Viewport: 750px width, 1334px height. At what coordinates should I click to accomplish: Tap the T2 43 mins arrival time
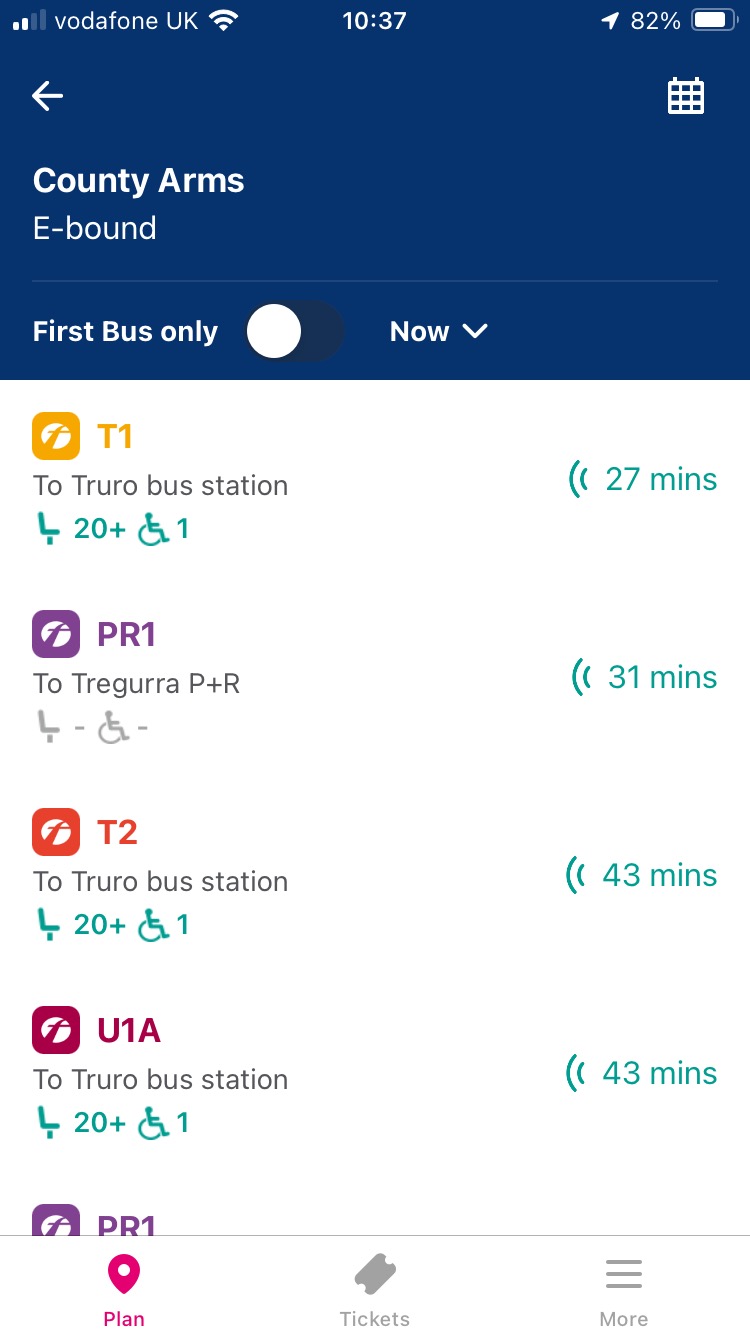[659, 875]
